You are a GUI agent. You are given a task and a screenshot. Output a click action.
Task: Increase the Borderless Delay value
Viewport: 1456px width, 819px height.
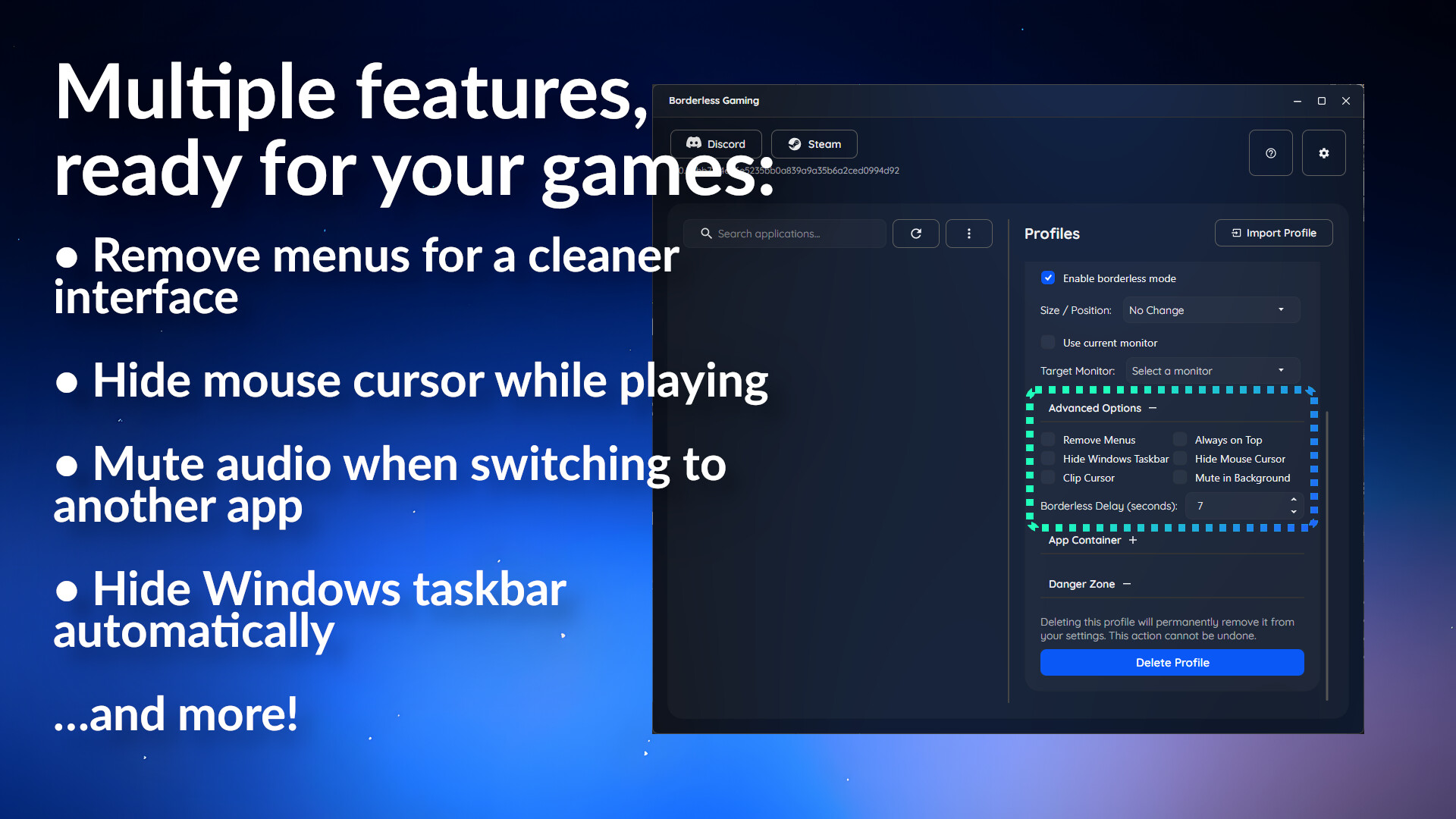pos(1294,500)
